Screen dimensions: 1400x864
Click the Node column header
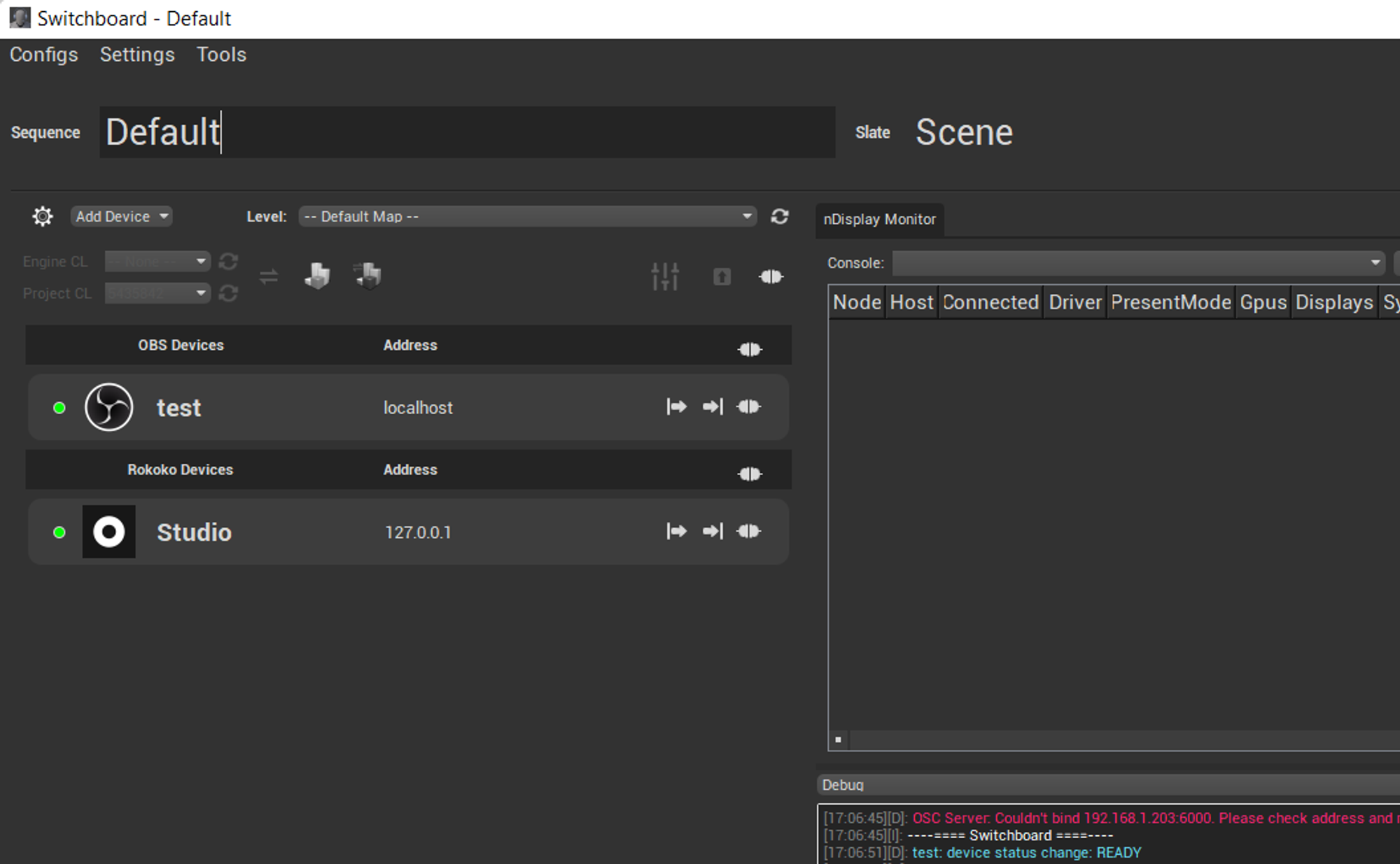857,302
